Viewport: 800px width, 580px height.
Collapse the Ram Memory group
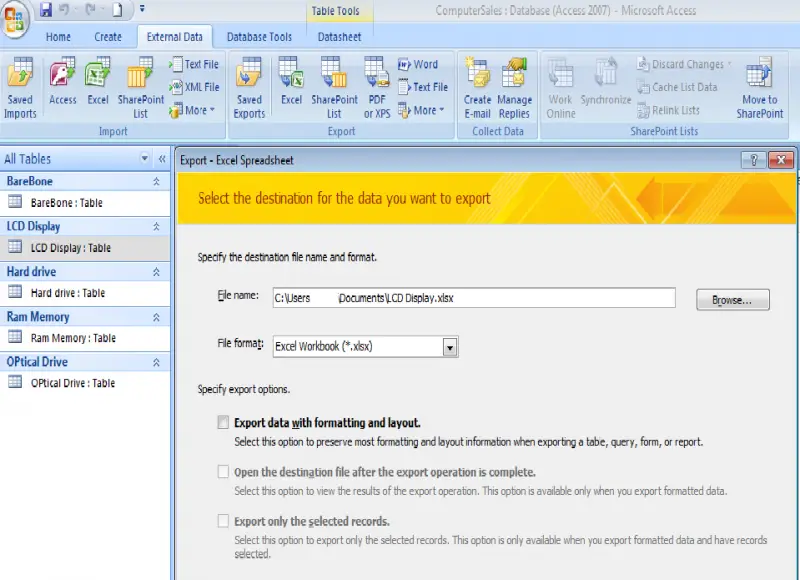[x=157, y=317]
